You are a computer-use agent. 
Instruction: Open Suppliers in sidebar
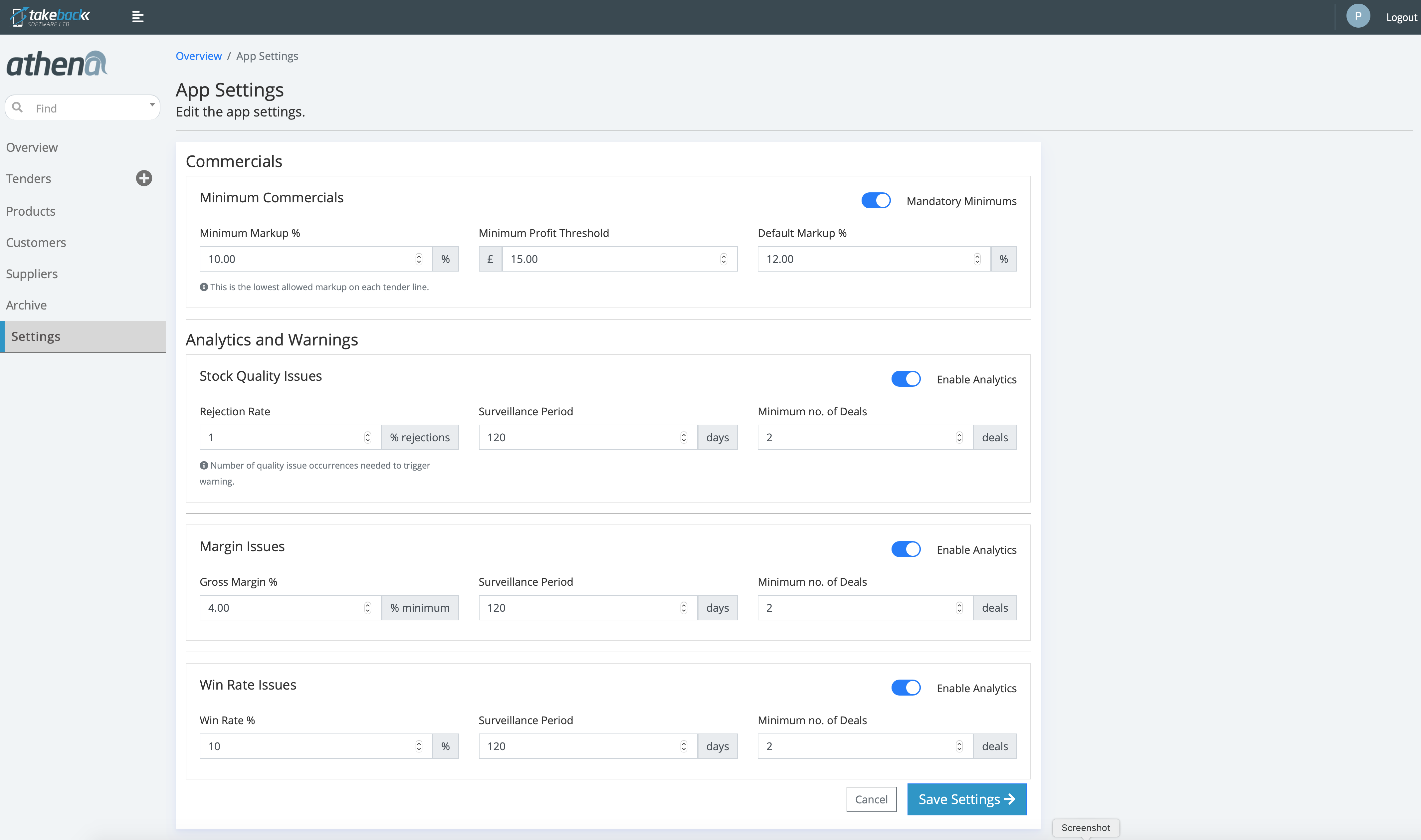(32, 273)
